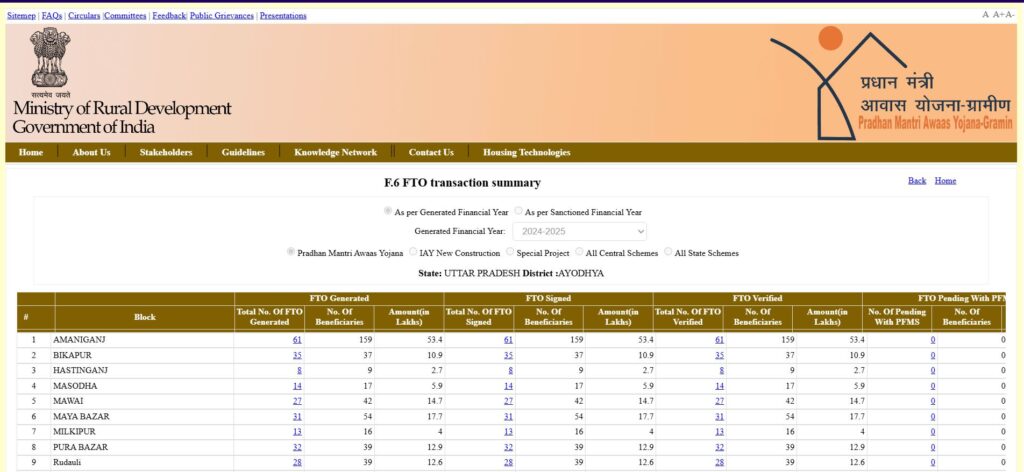1024x472 pixels.
Task: Click the MILKIPUR block name
Action: point(74,432)
